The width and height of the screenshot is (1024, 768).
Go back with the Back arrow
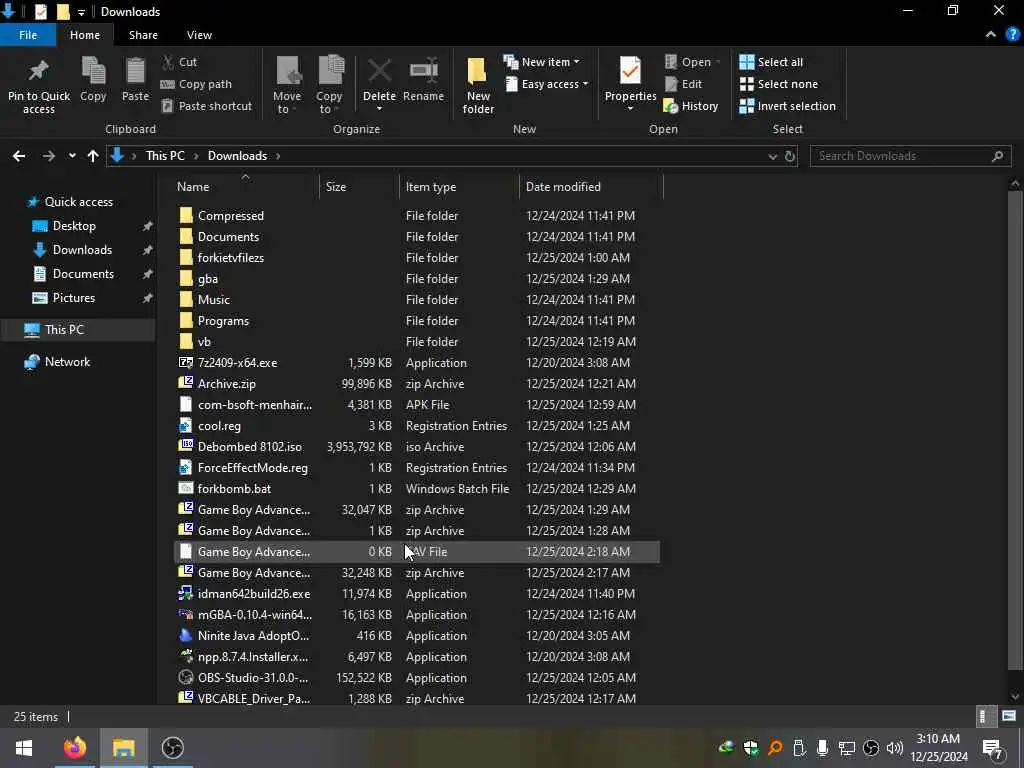pyautogui.click(x=19, y=156)
